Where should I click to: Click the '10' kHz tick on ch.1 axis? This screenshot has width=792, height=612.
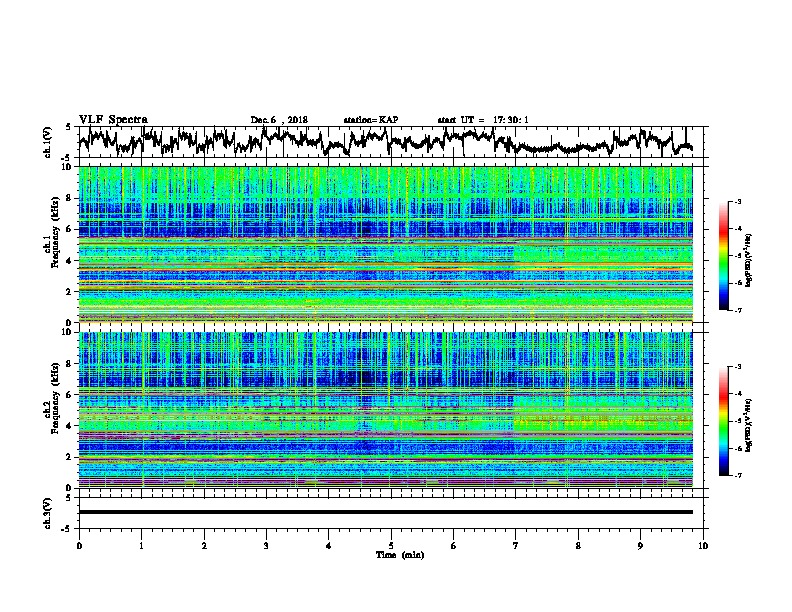tap(69, 167)
